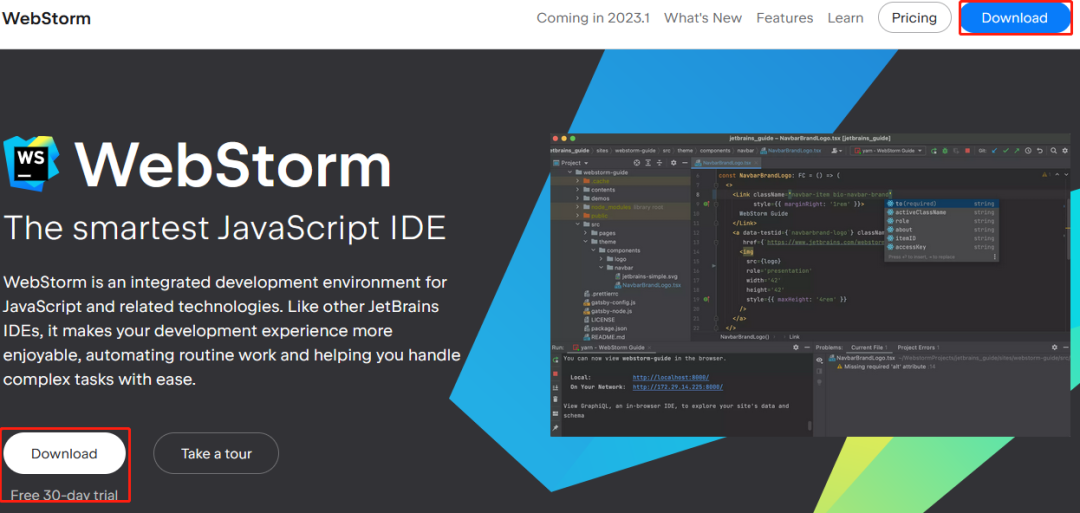The image size is (1080, 513).
Task: Click the Git history clock icon
Action: click(1028, 151)
